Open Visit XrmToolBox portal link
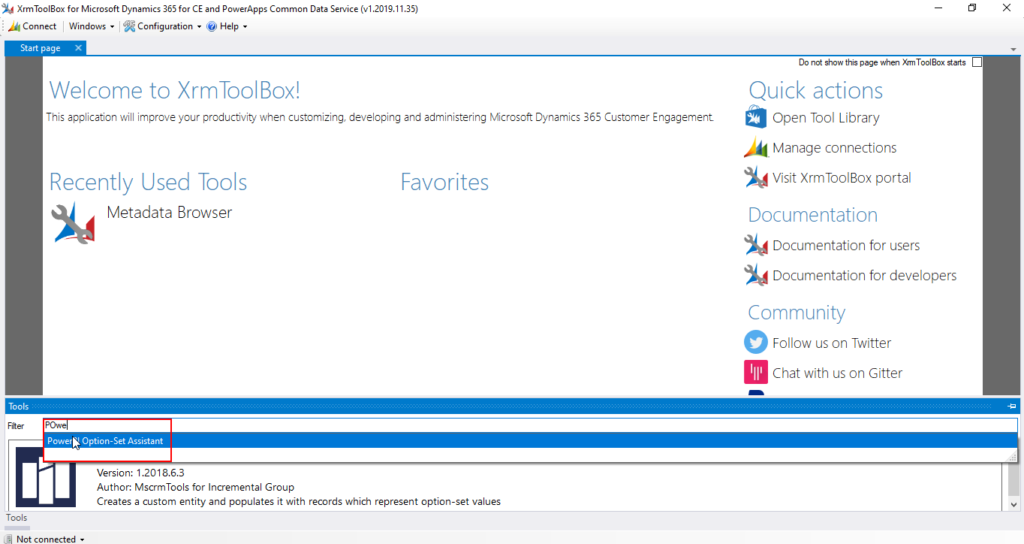1024x544 pixels. click(841, 178)
